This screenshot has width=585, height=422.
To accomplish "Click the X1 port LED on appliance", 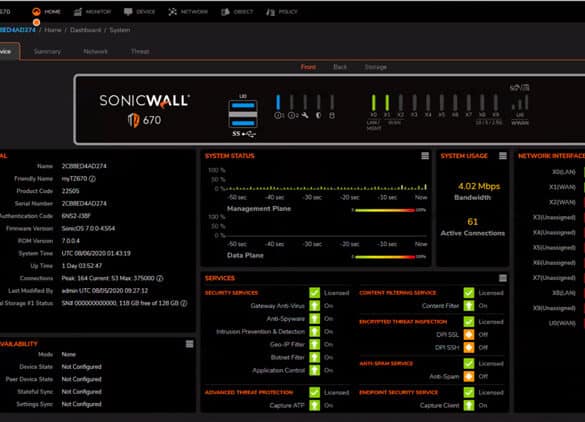I will click(387, 102).
